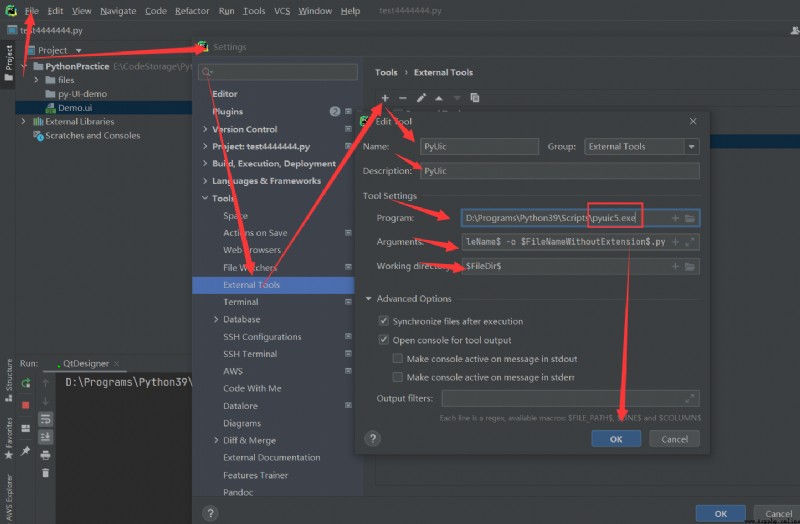Select SSH Configurations in settings tree

(262, 337)
